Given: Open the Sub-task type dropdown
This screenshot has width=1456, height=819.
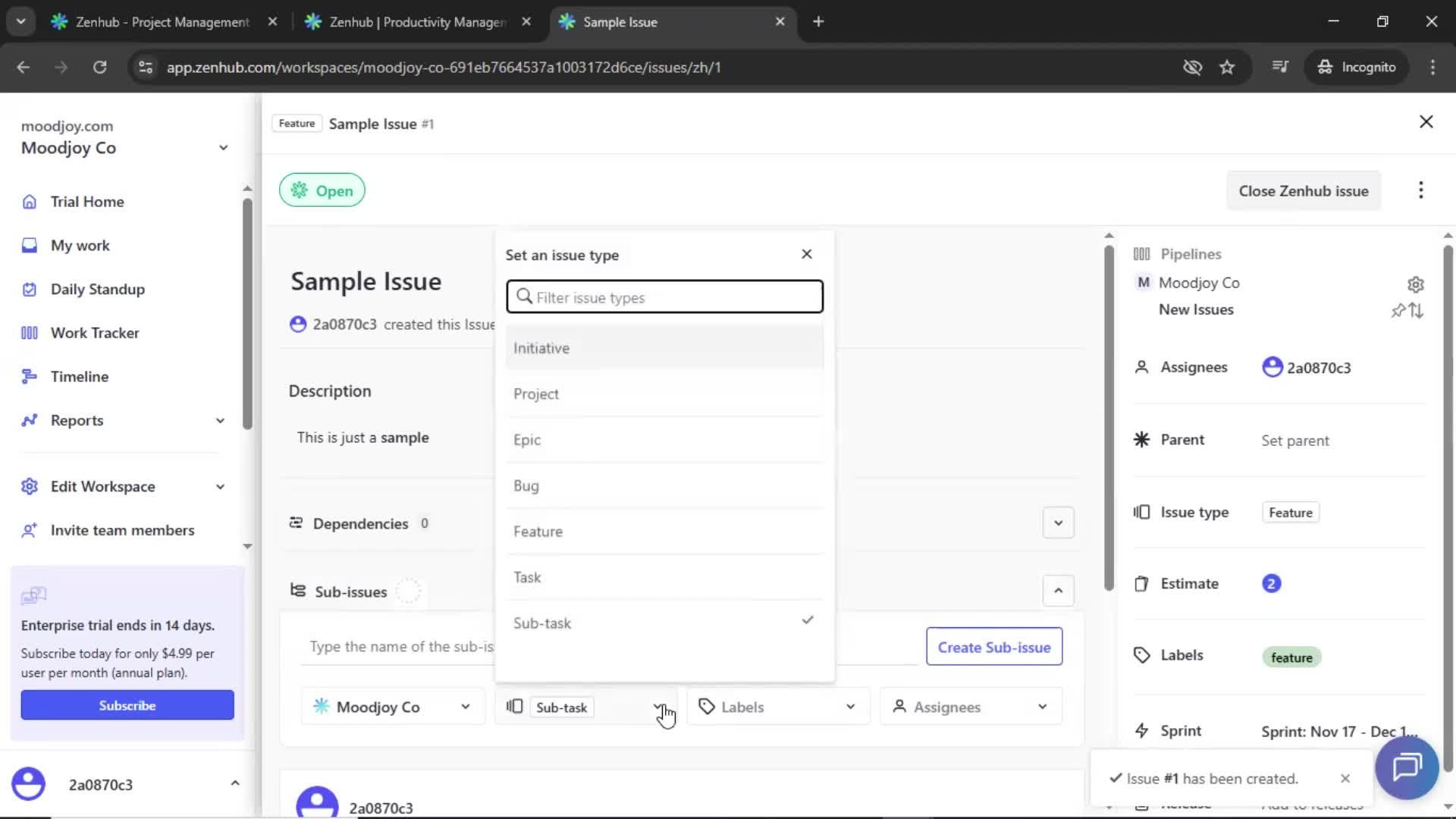Looking at the screenshot, I should 658,706.
